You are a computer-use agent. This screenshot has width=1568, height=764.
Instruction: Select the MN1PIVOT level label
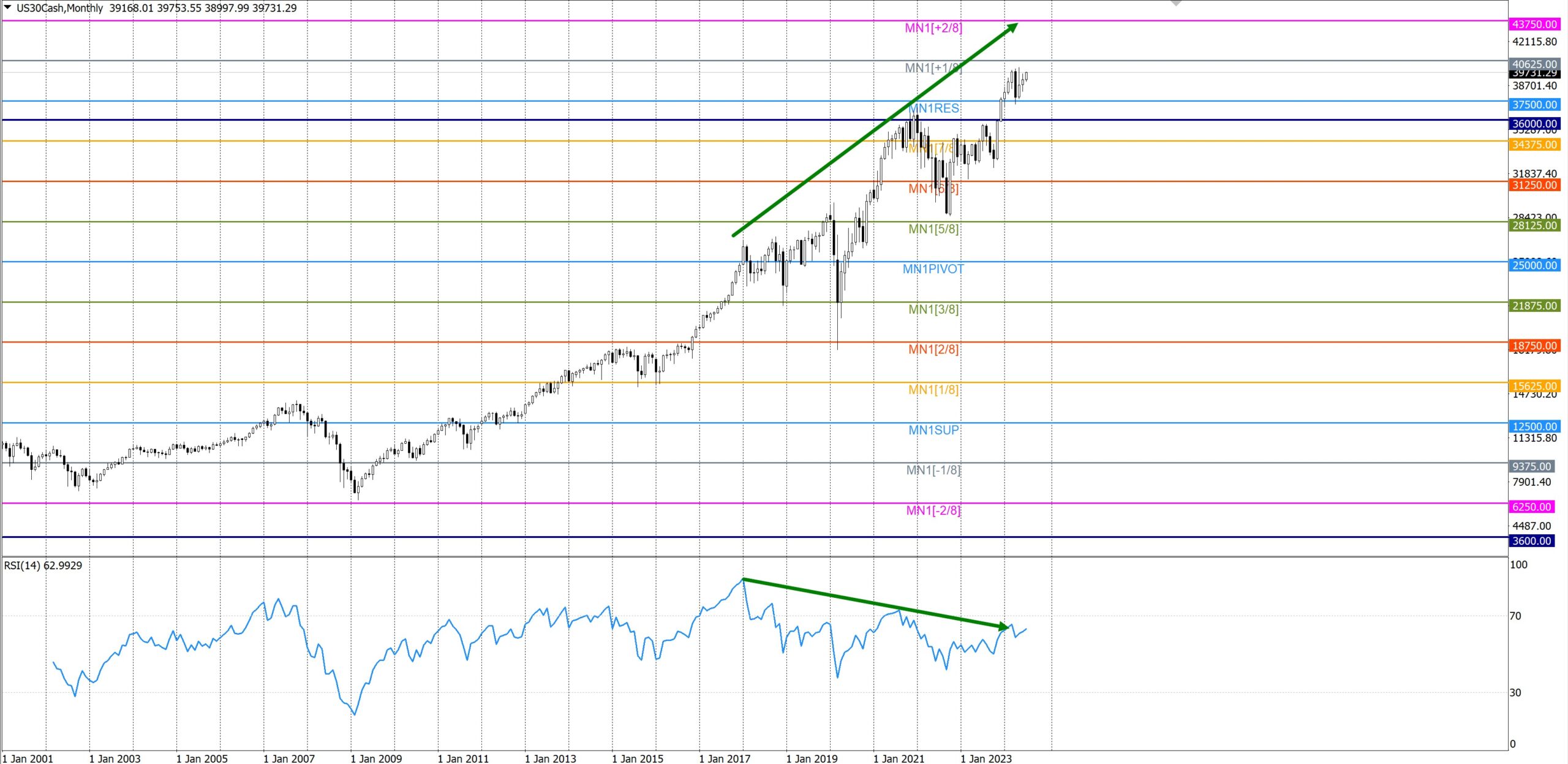(x=933, y=269)
